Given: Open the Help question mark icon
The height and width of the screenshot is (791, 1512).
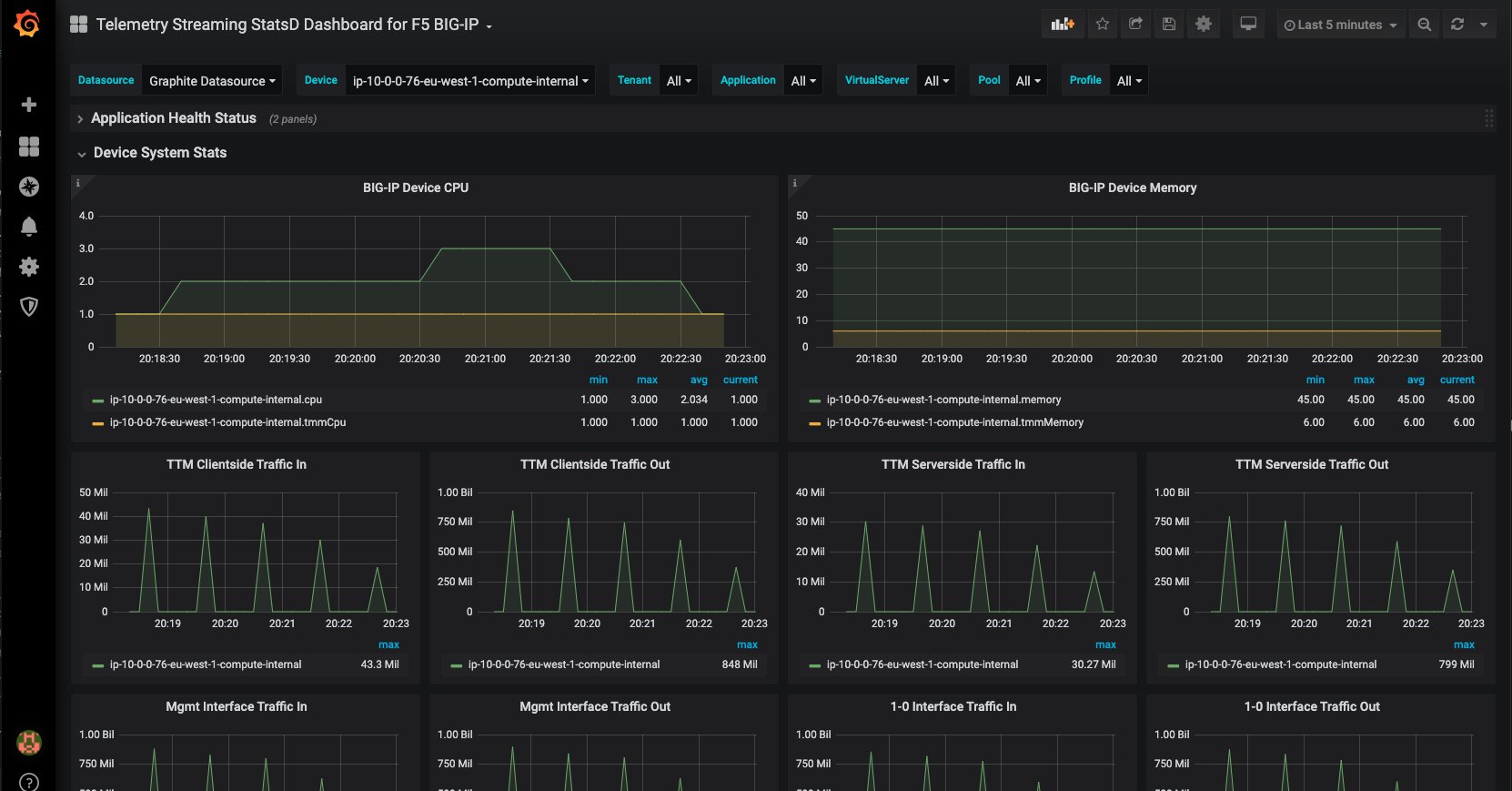Looking at the screenshot, I should [x=29, y=782].
